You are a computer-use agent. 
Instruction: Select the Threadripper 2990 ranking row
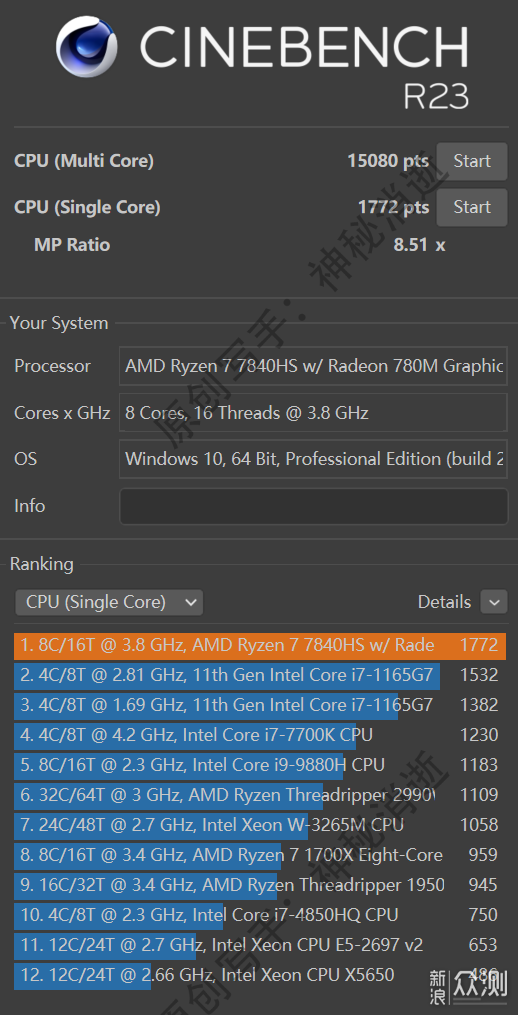pyautogui.click(x=260, y=795)
